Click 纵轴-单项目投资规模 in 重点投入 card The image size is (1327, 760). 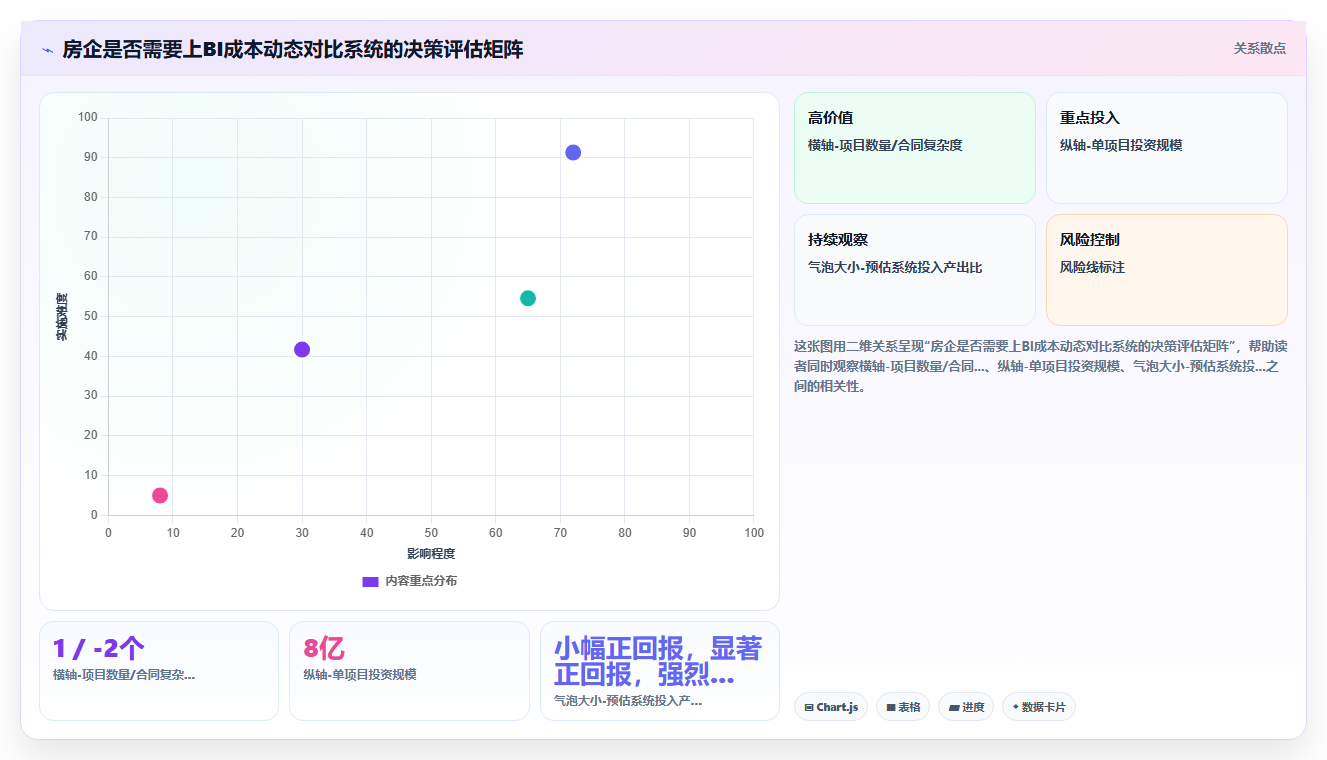point(1121,146)
